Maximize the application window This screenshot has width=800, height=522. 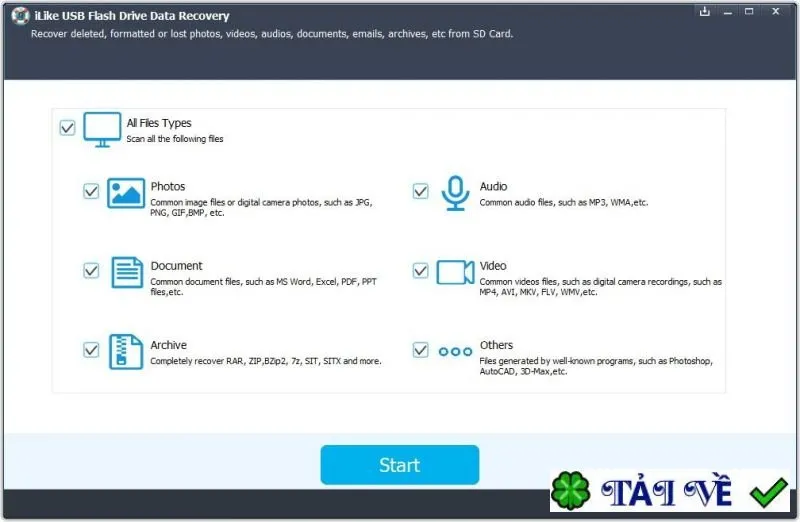(x=749, y=11)
